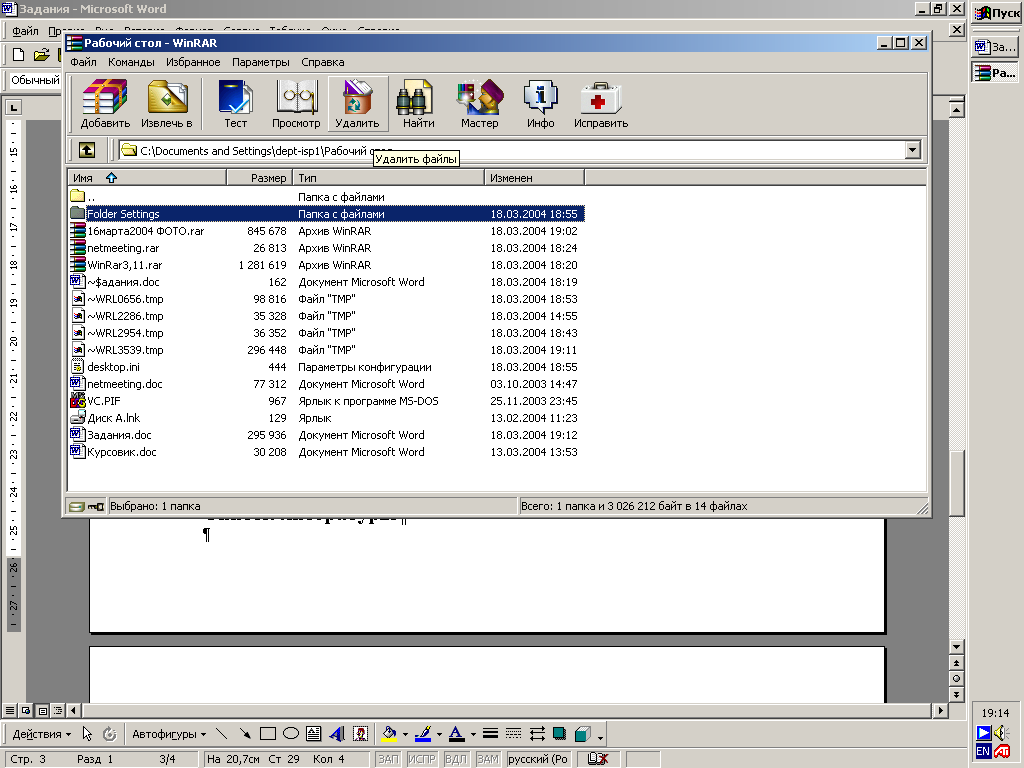Click the Arrow Style icon
This screenshot has width=1024, height=768.
click(537, 734)
